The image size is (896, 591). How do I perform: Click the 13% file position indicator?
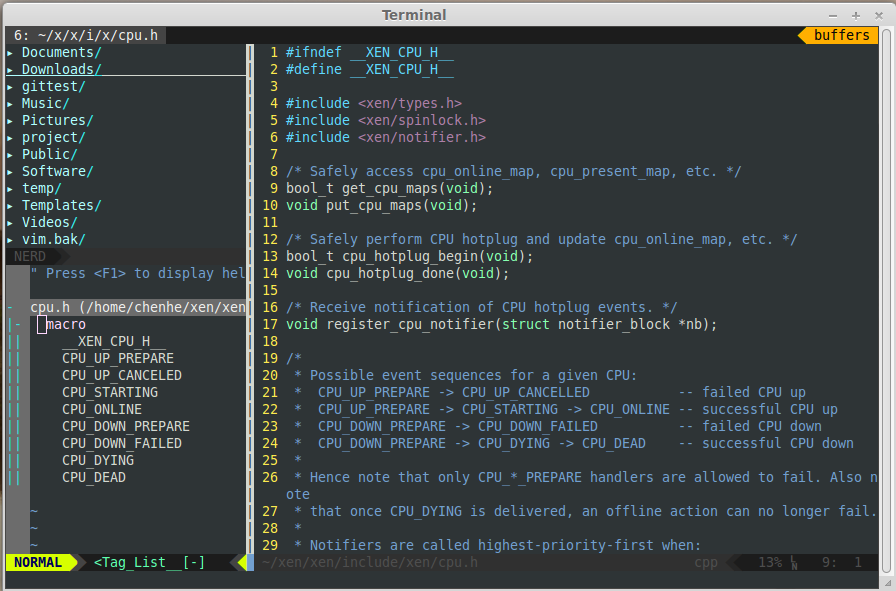point(770,562)
